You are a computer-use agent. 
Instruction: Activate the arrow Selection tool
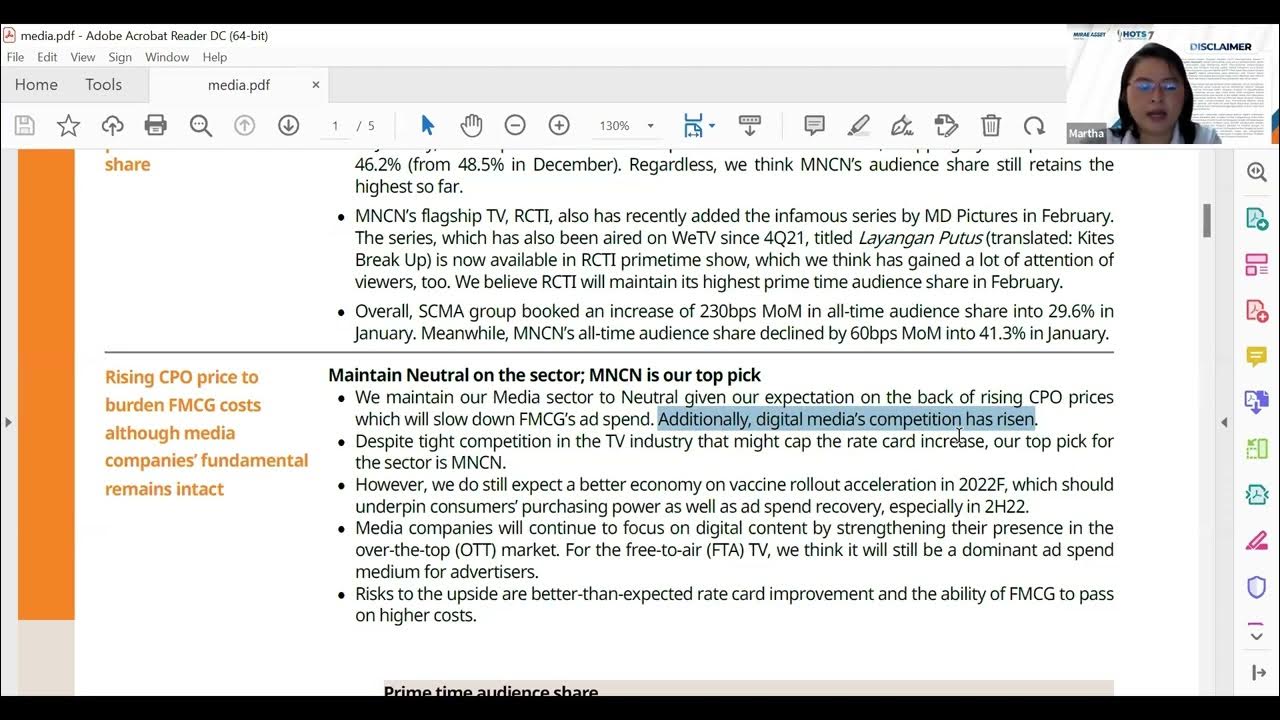point(428,125)
